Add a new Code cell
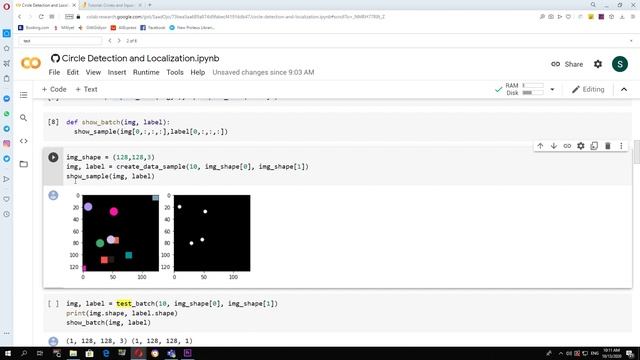This screenshot has height=360, width=640. [54, 89]
